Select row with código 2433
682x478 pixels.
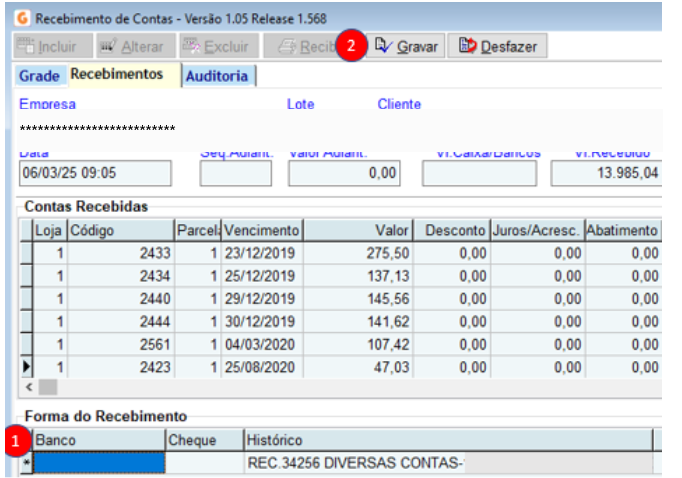tap(347, 253)
